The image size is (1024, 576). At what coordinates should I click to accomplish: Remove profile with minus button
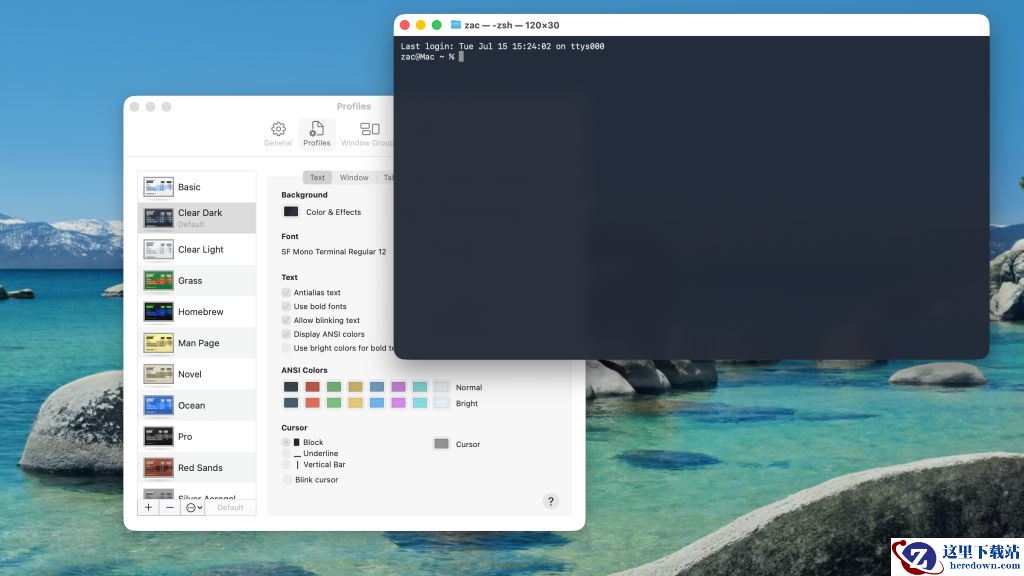[x=170, y=507]
